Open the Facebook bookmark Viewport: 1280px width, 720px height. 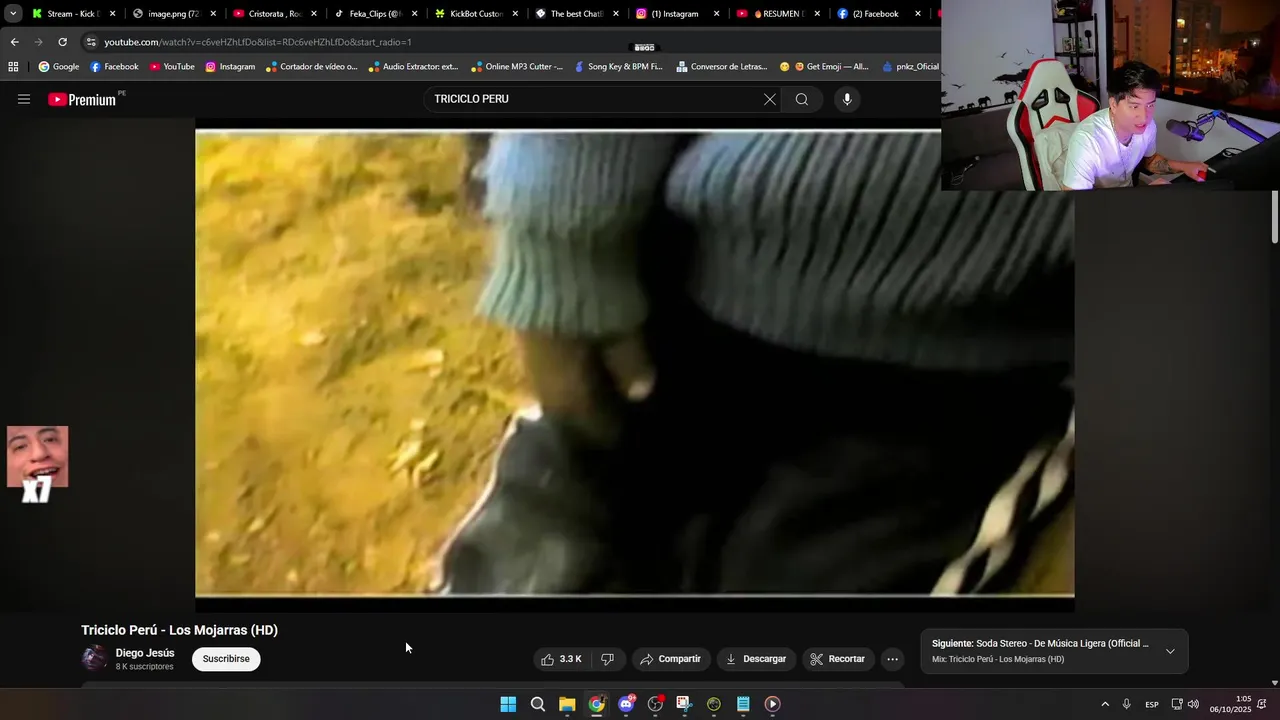[x=114, y=67]
